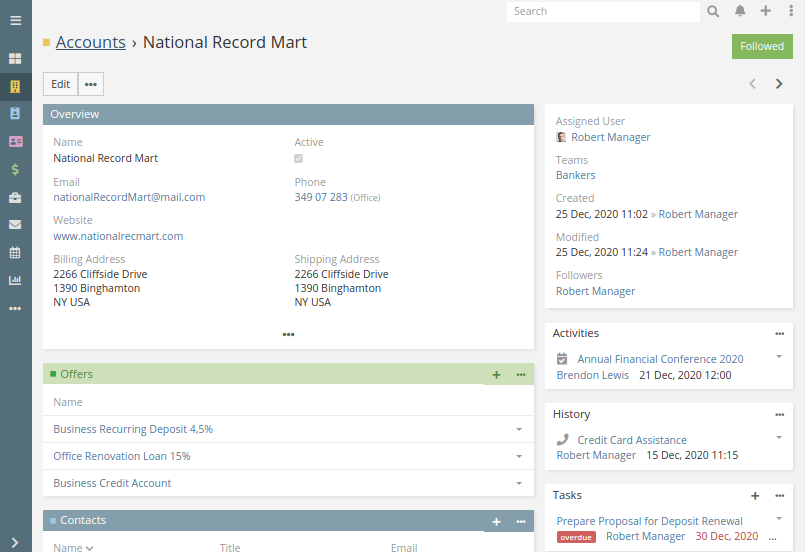Go to Accounts breadcrumb link
Viewport: 805px width, 552px height.
[90, 42]
